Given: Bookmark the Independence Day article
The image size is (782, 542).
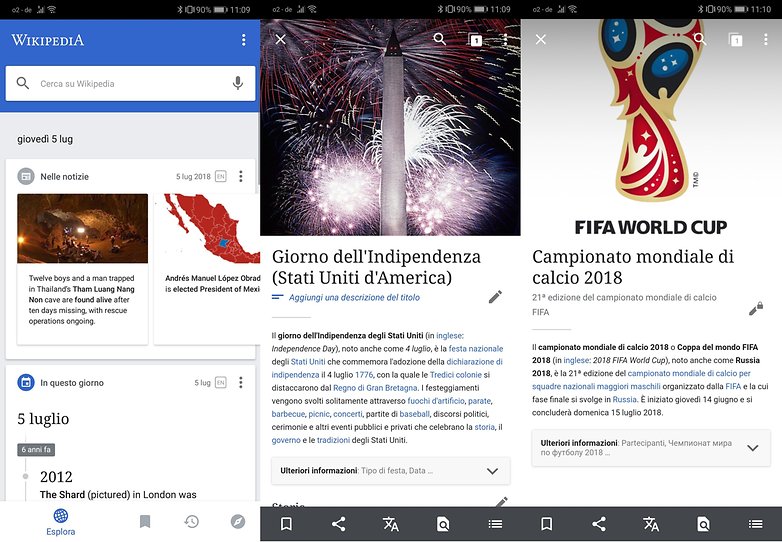Looking at the screenshot, I should point(287,524).
